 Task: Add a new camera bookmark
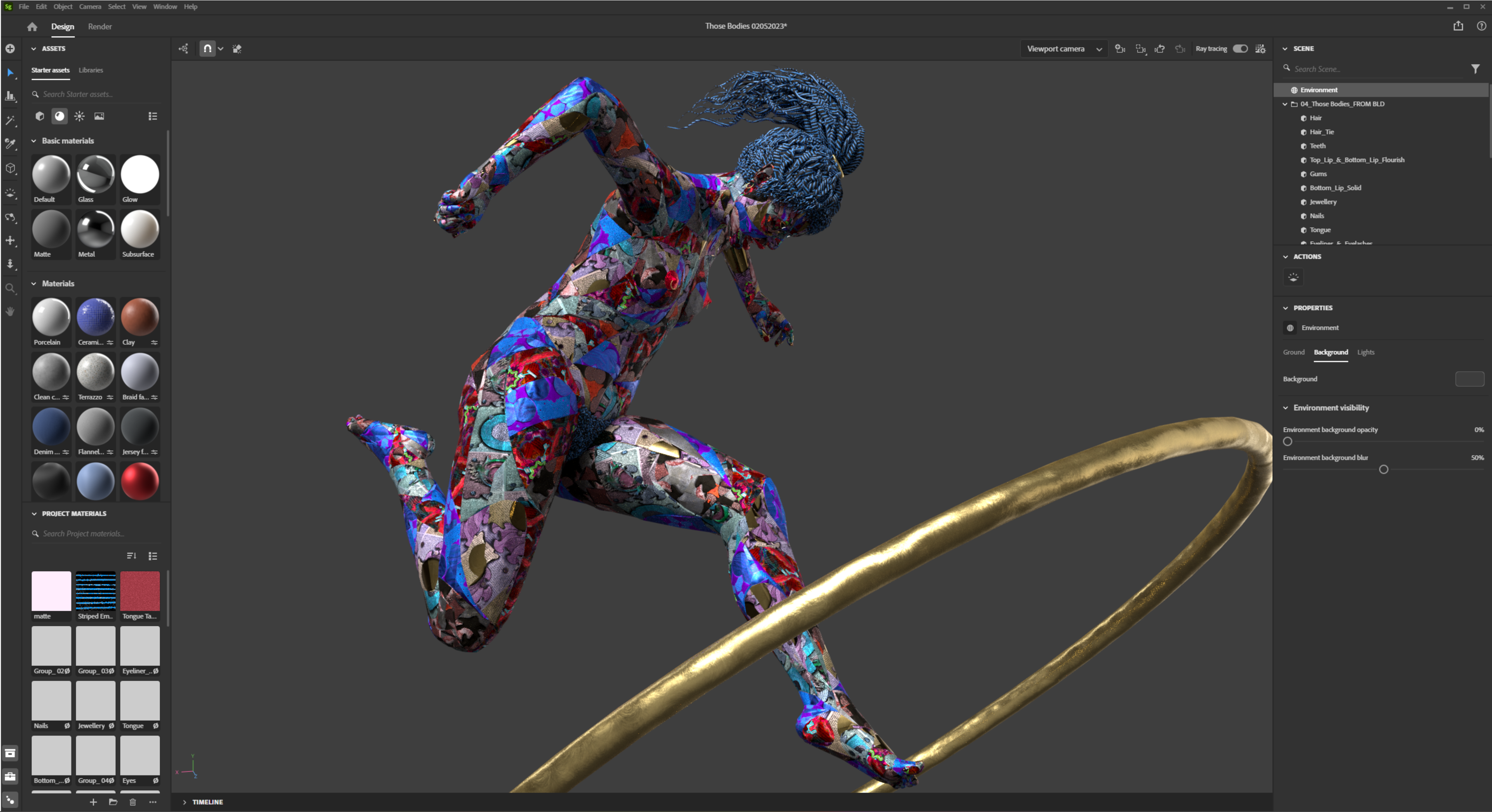click(1120, 49)
